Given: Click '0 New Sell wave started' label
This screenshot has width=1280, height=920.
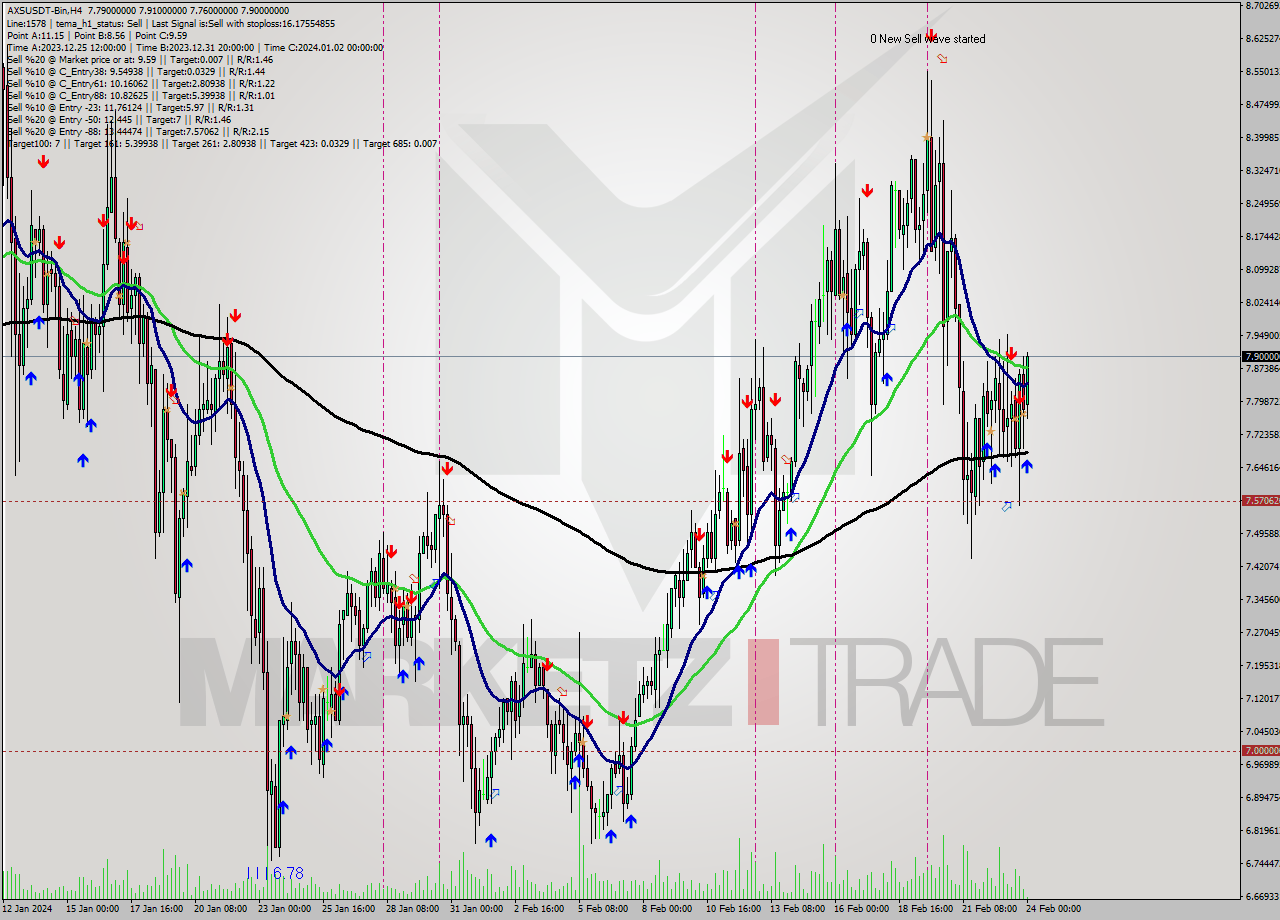Looking at the screenshot, I should tap(927, 39).
